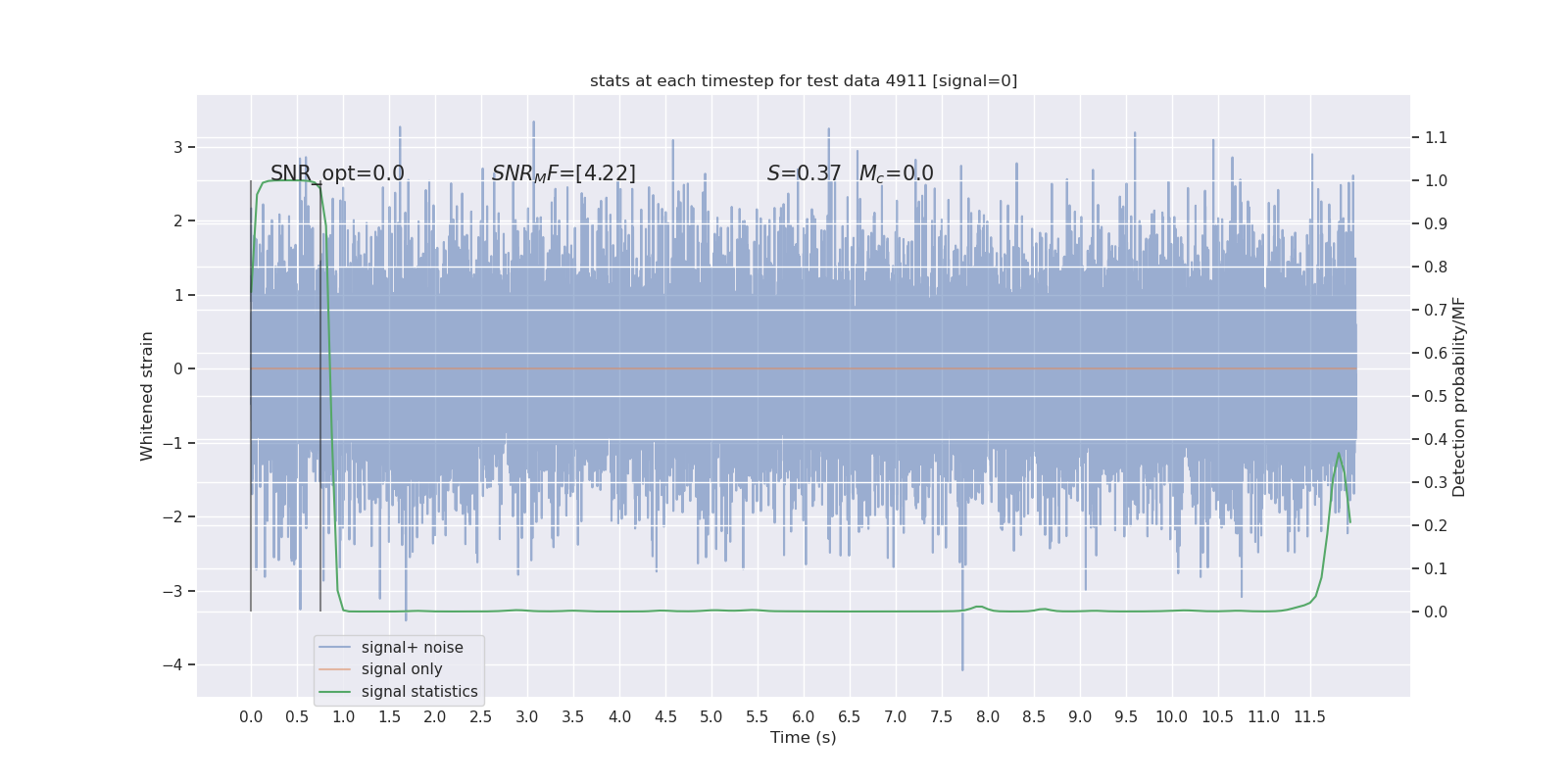Click the green line swatch in legend
The height and width of the screenshot is (784, 1568).
pyautogui.click(x=335, y=692)
